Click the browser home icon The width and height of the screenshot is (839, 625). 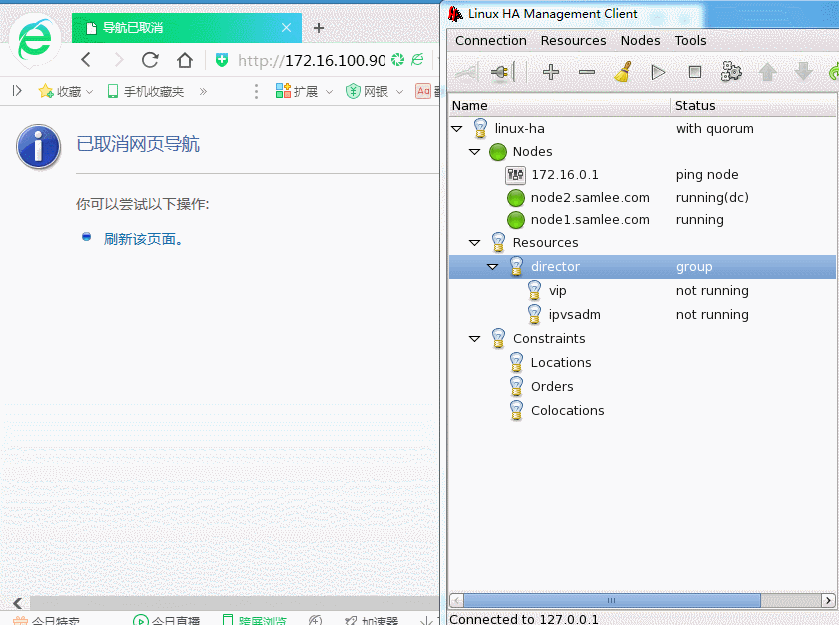(x=185, y=60)
